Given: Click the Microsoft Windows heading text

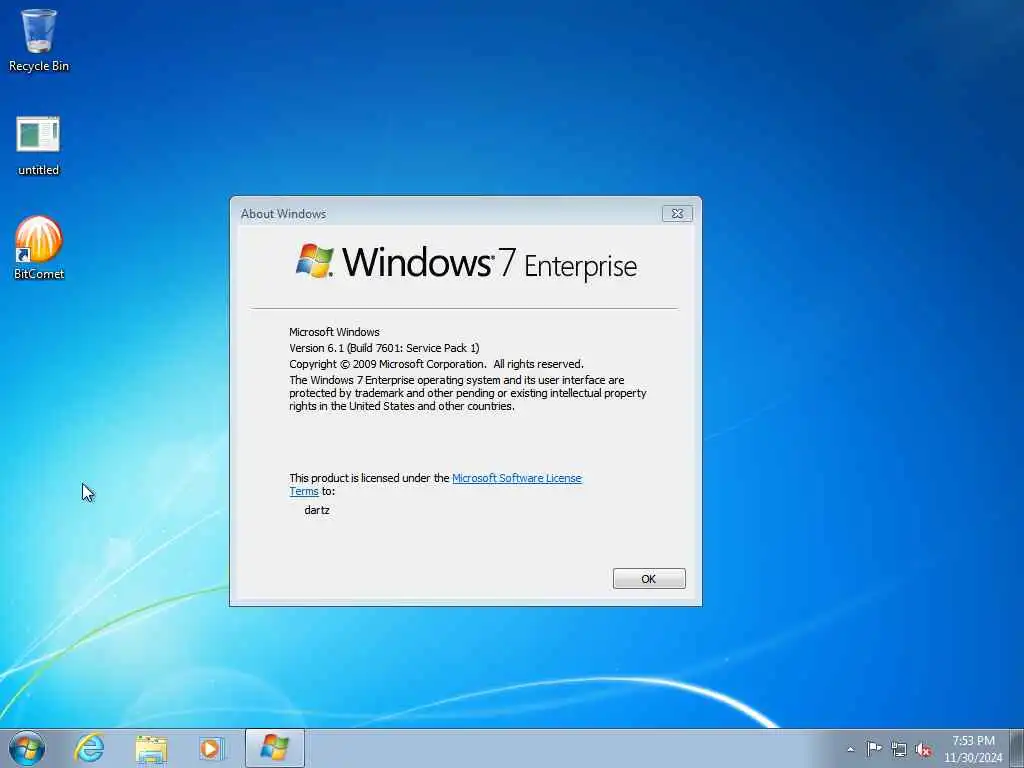Looking at the screenshot, I should click(334, 332).
